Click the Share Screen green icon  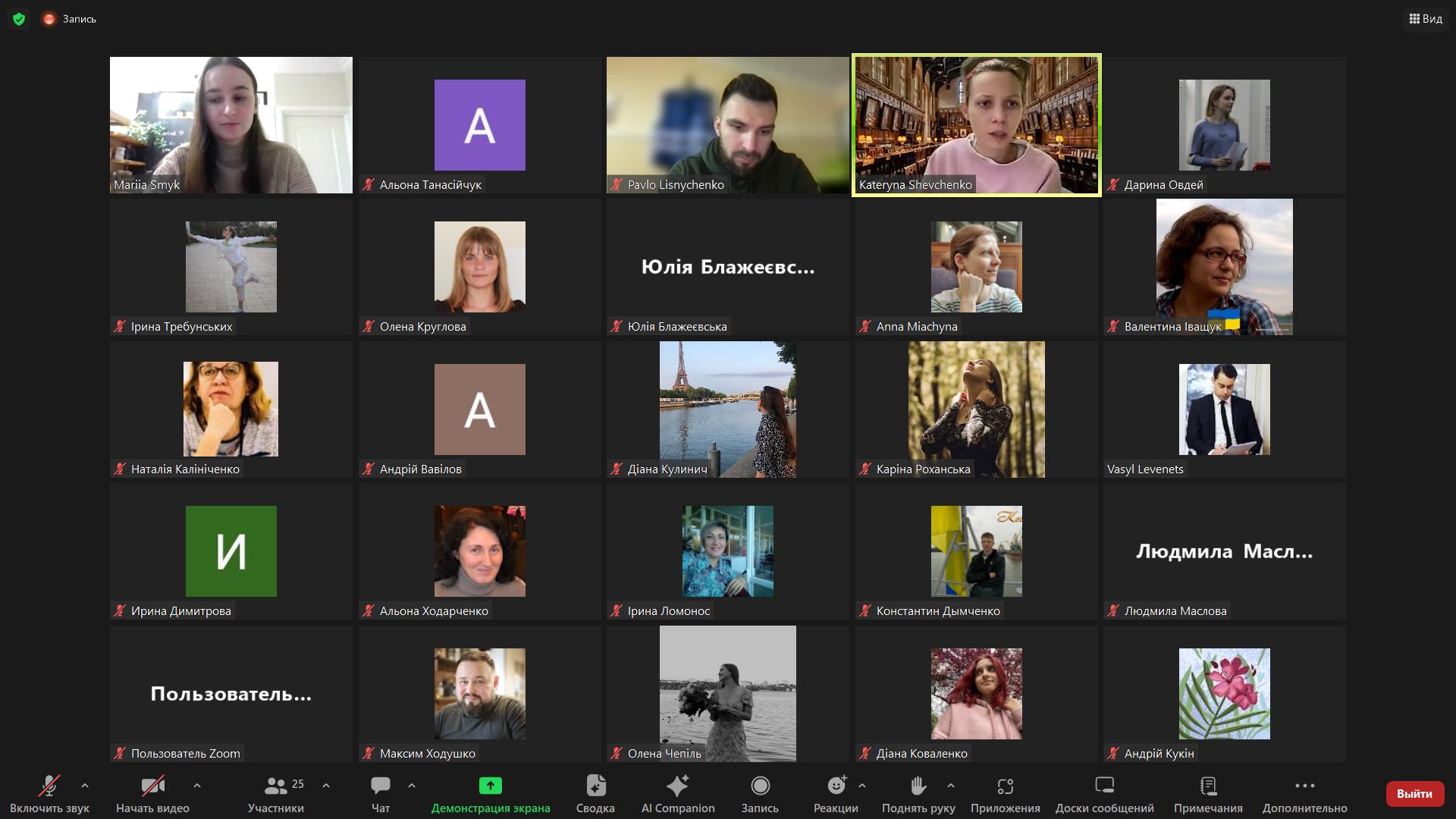coord(491,786)
